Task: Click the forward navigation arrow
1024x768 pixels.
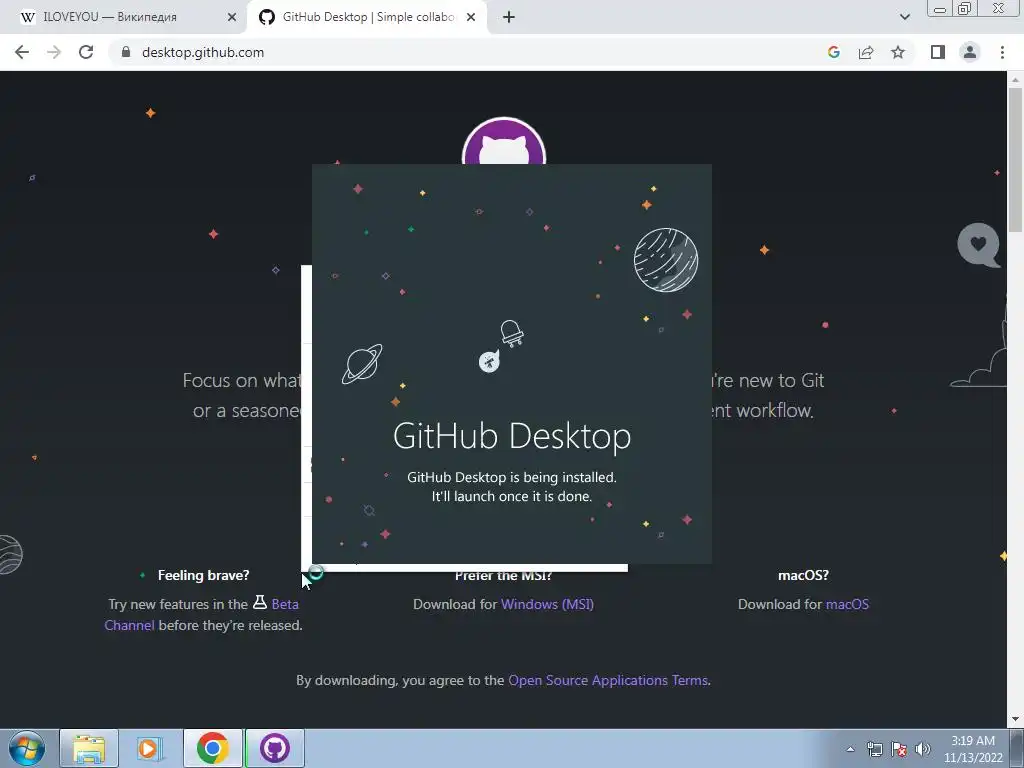Action: click(54, 52)
